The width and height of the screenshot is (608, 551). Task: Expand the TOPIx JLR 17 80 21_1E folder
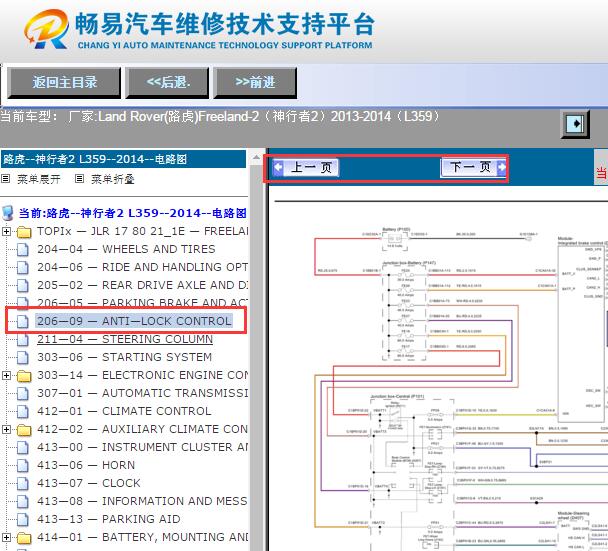click(6, 231)
